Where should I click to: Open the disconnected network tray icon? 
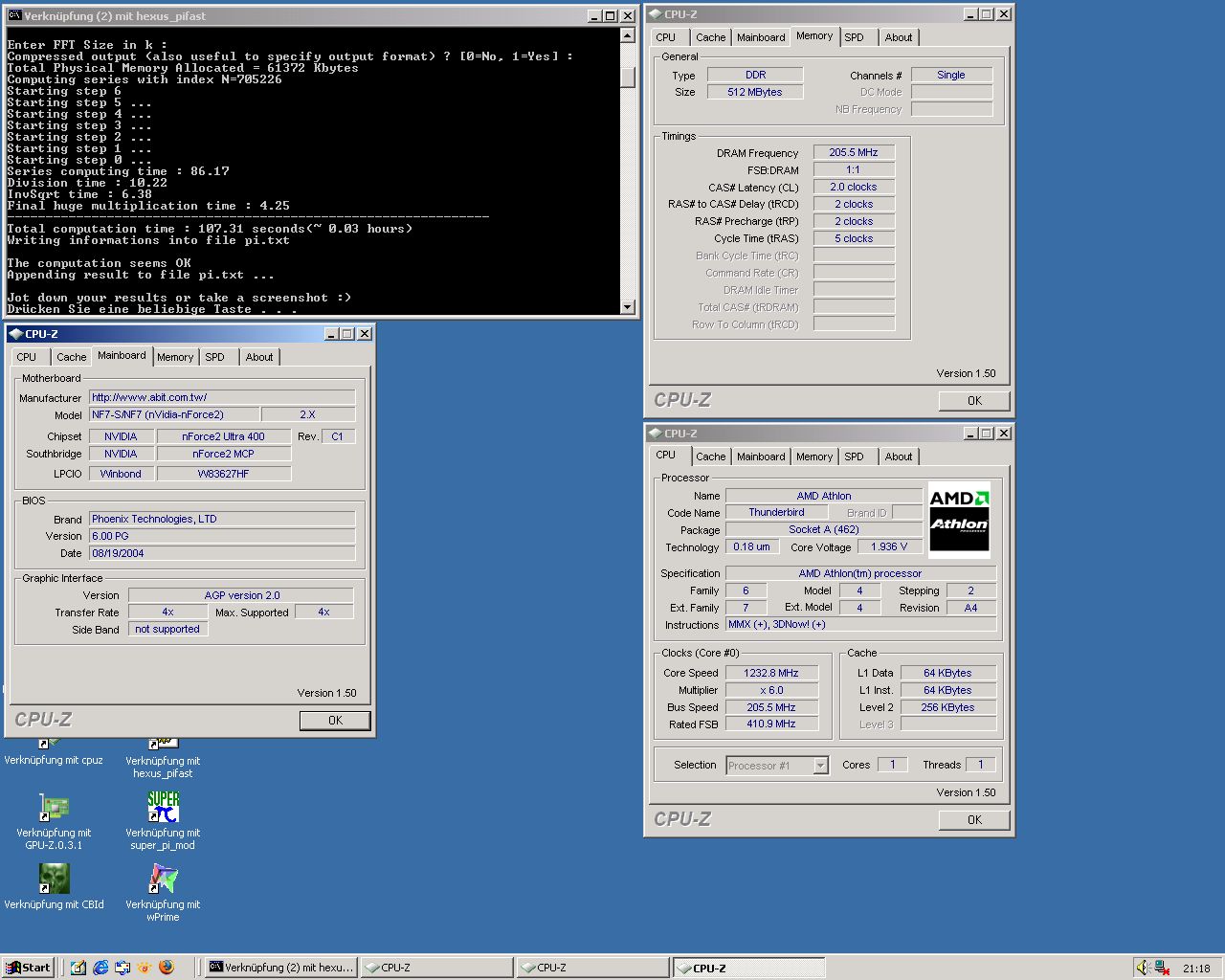point(1162,968)
